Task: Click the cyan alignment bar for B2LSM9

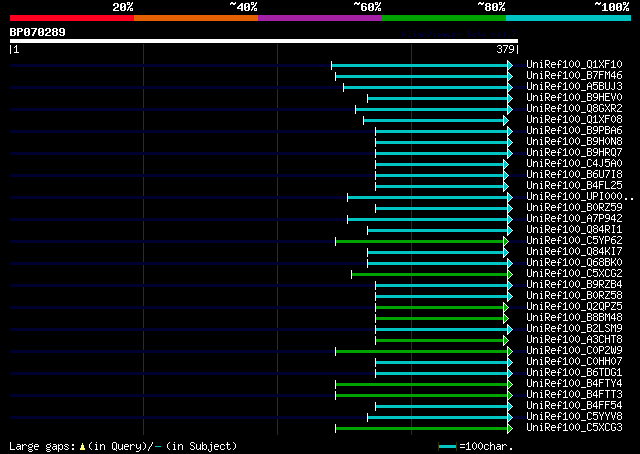Action: pos(442,330)
